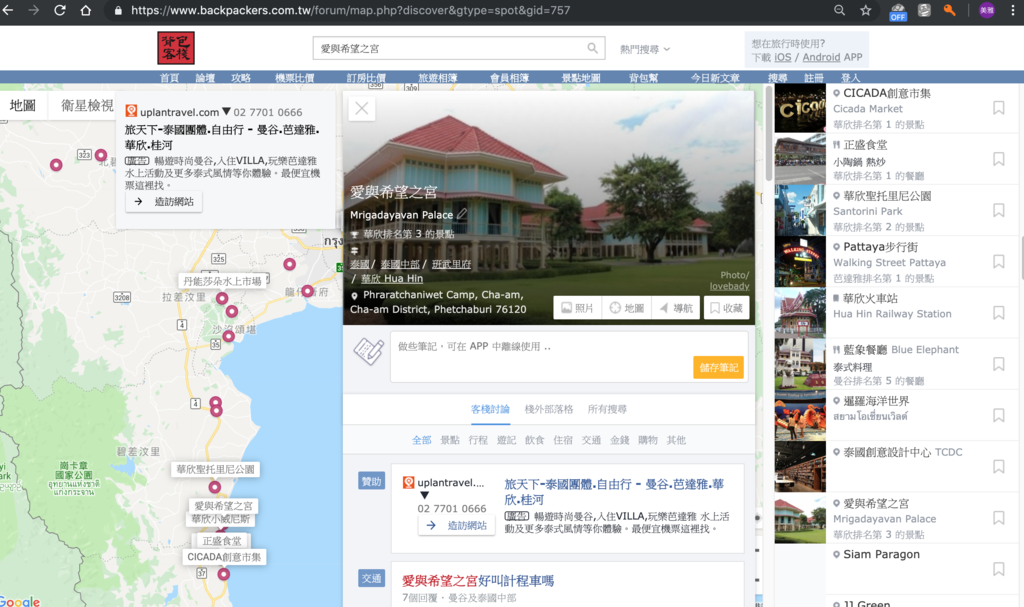Viewport: 1024px width, 607px height.
Task: Save the spot with the 收藏 button
Action: pyautogui.click(x=726, y=308)
